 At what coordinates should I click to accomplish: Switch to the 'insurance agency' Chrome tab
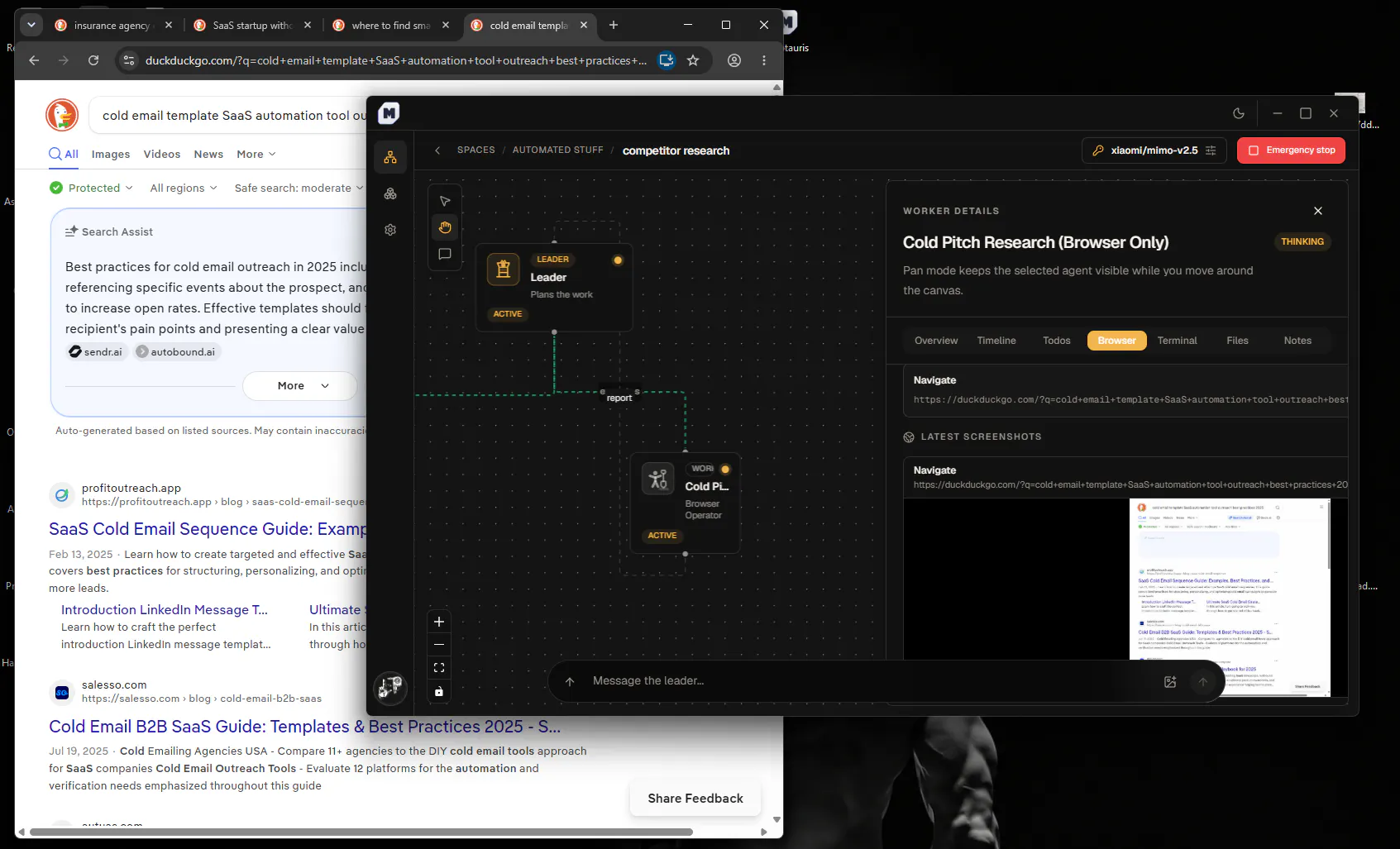[x=114, y=26]
